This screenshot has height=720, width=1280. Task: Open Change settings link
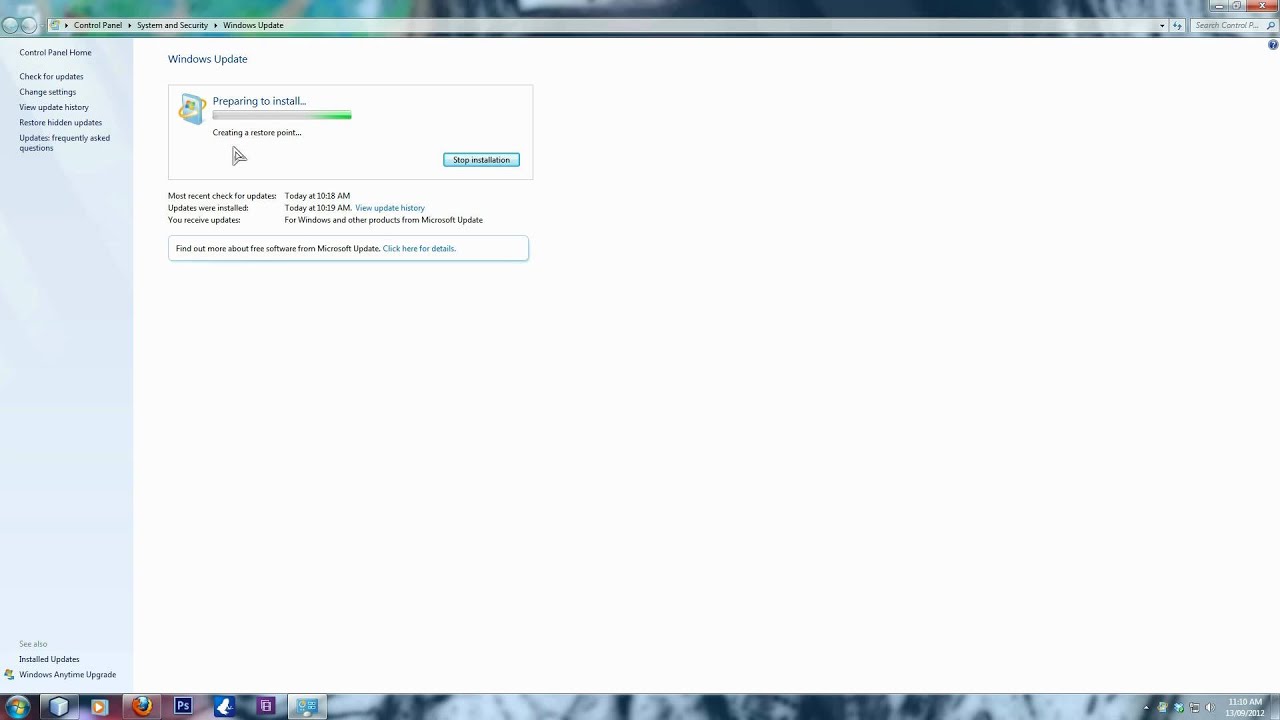pyautogui.click(x=47, y=92)
